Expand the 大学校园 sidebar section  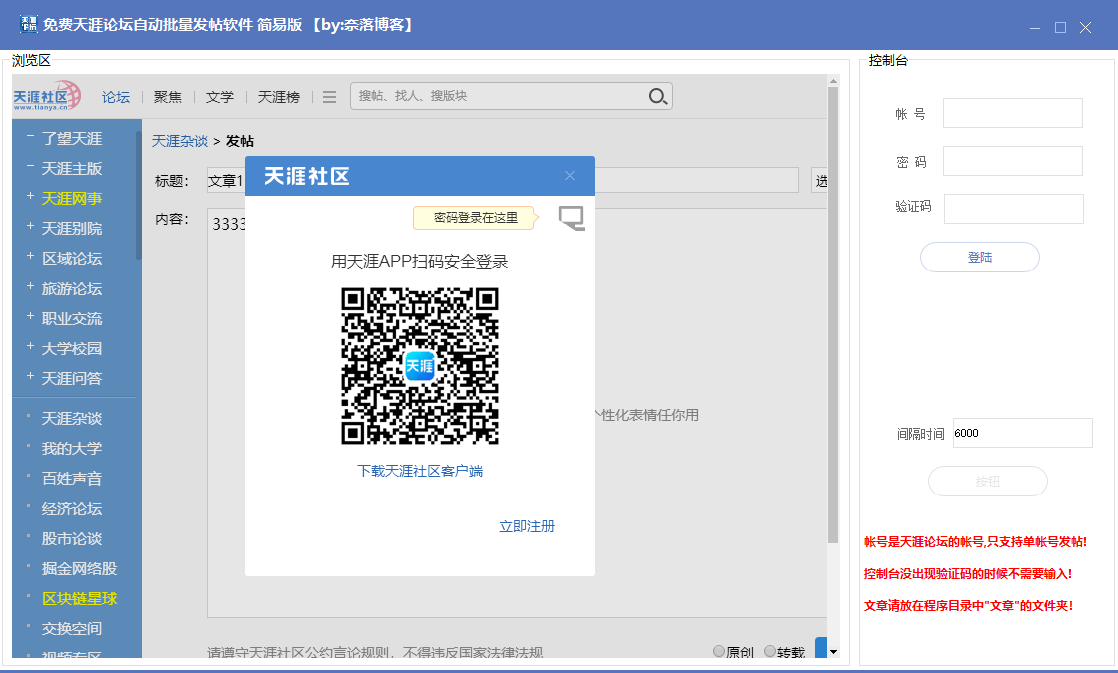[x=30, y=345]
